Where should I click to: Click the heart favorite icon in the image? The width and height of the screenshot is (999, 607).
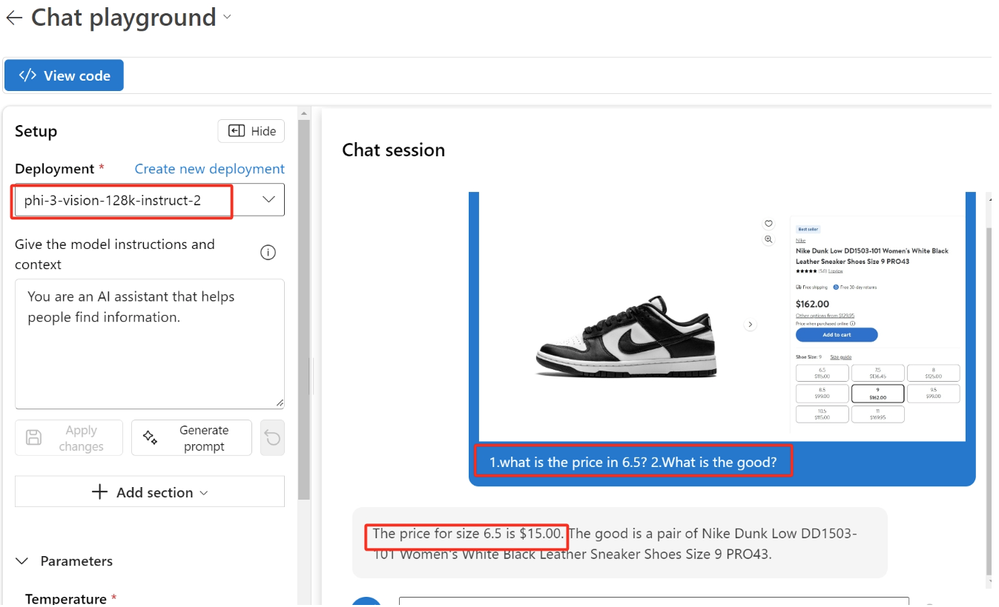click(768, 224)
